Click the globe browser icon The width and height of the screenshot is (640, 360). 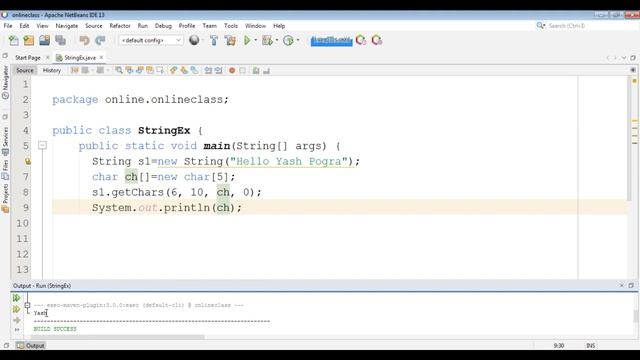coord(194,40)
